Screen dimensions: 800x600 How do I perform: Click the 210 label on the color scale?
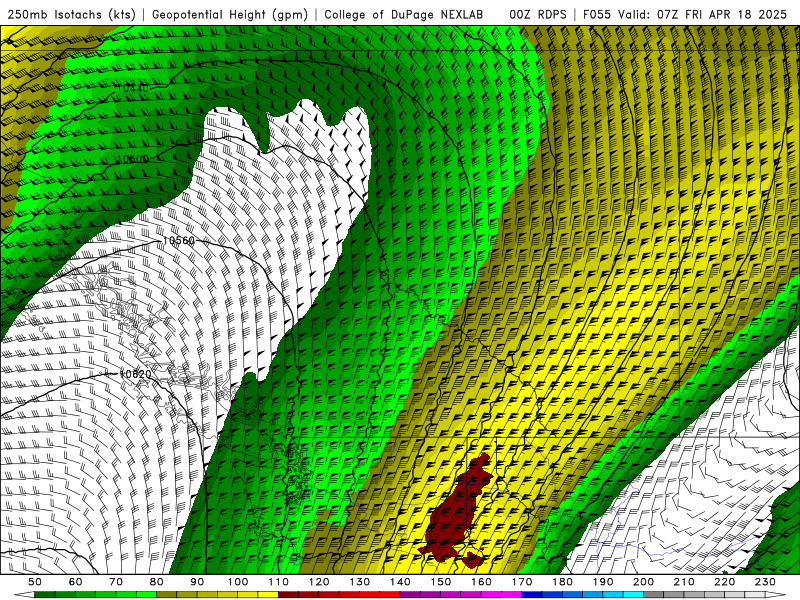[684, 582]
